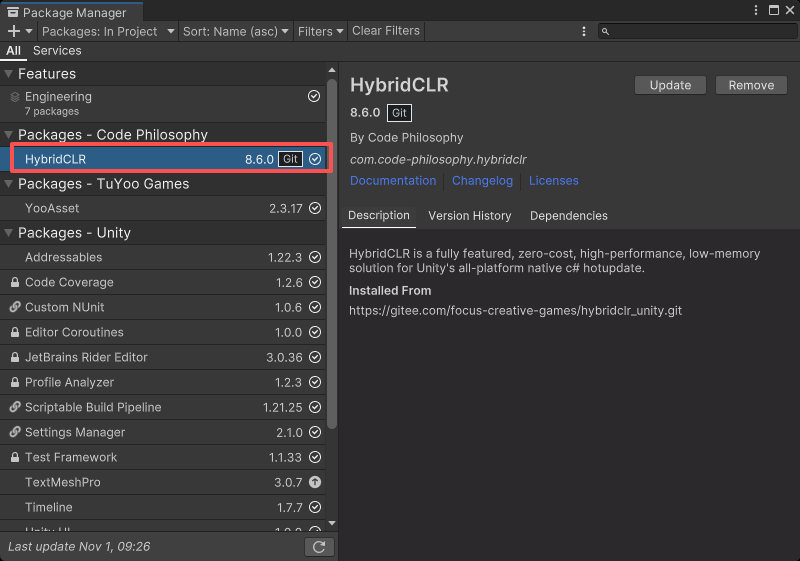This screenshot has height=561, width=800.
Task: Click the package search field
Action: click(x=697, y=31)
